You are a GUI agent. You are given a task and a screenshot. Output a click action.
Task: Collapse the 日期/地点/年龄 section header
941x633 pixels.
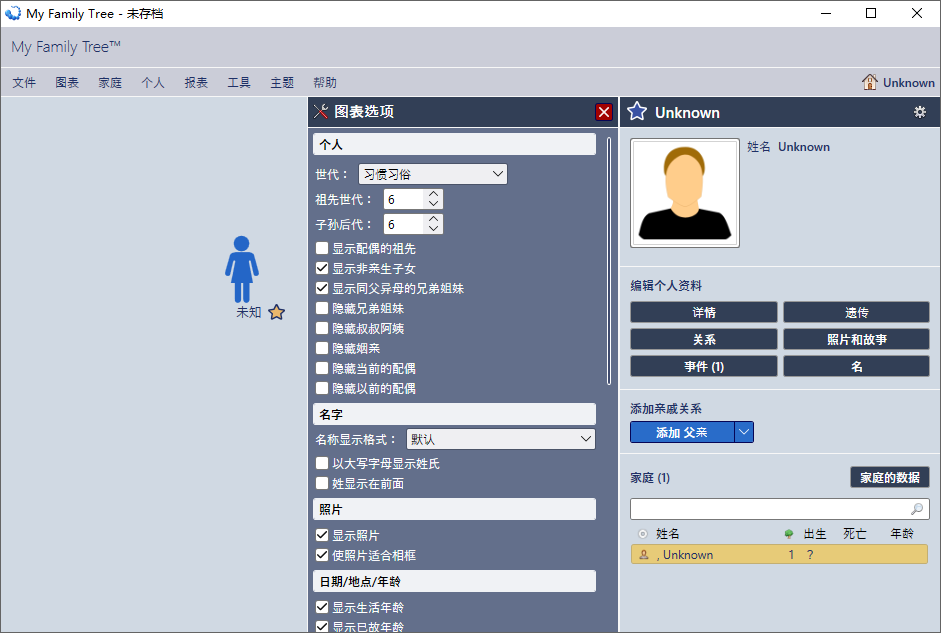[x=454, y=581]
